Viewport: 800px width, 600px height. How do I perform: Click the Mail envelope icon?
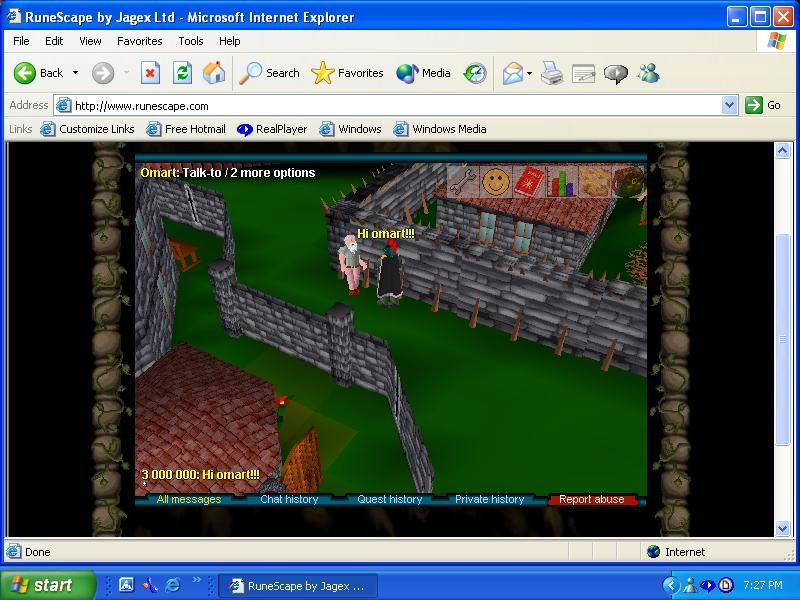click(512, 73)
